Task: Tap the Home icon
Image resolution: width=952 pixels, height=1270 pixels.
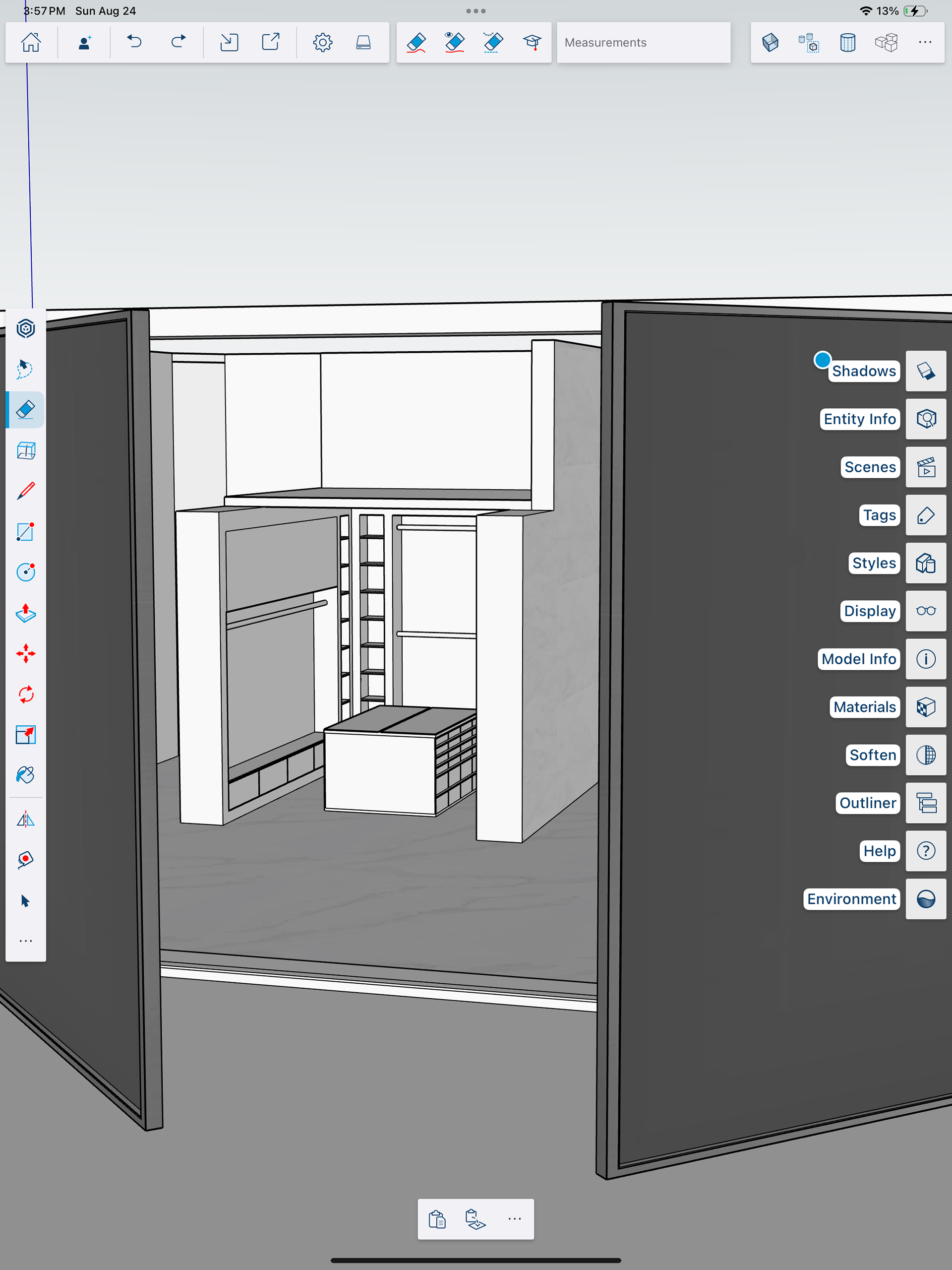Action: pyautogui.click(x=31, y=43)
